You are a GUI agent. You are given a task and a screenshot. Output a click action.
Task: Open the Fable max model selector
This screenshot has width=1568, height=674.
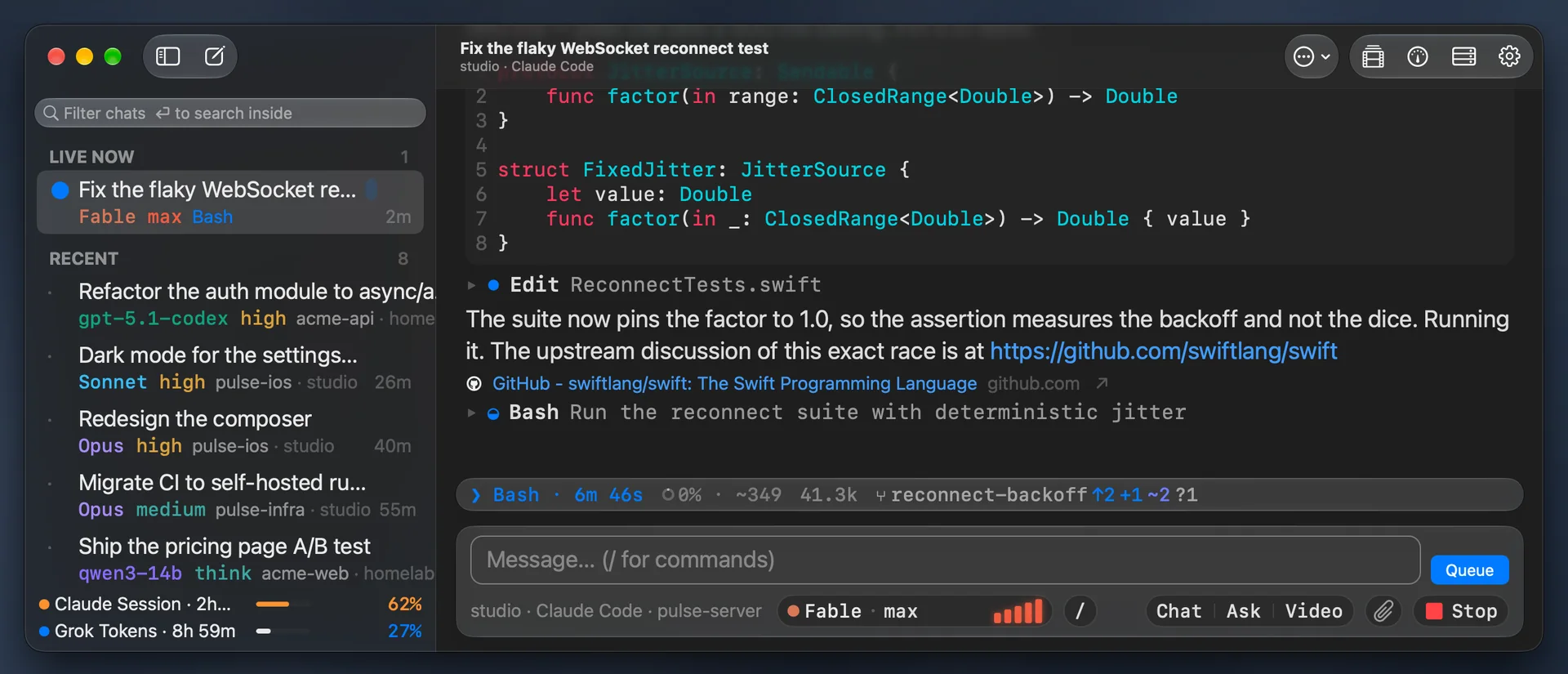915,611
